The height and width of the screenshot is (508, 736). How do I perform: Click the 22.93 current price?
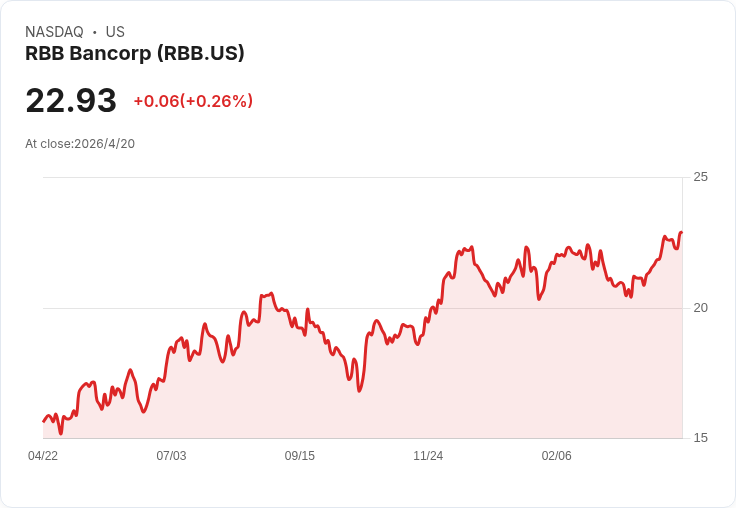point(71,100)
